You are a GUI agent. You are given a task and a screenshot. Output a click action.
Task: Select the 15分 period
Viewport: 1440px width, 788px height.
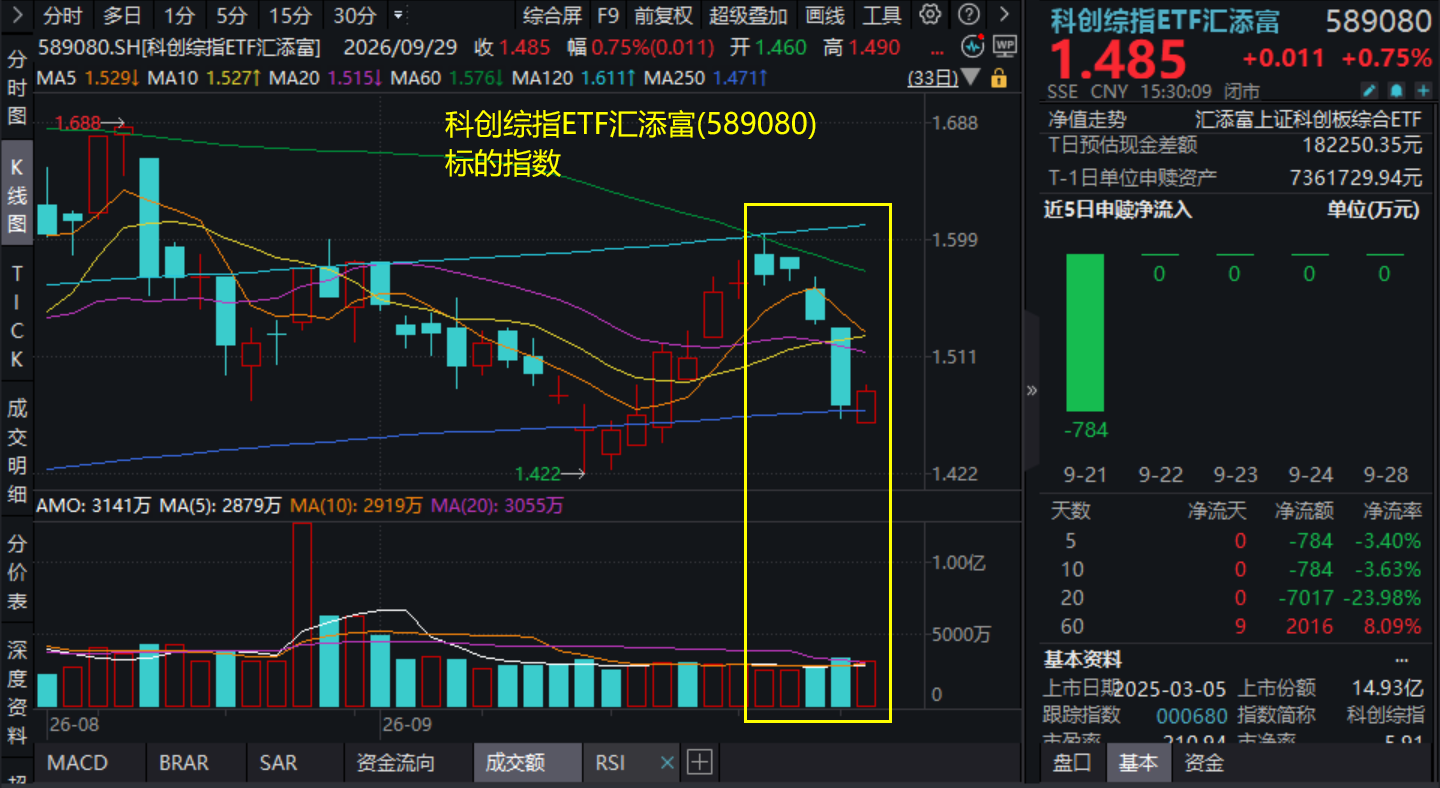coord(290,15)
